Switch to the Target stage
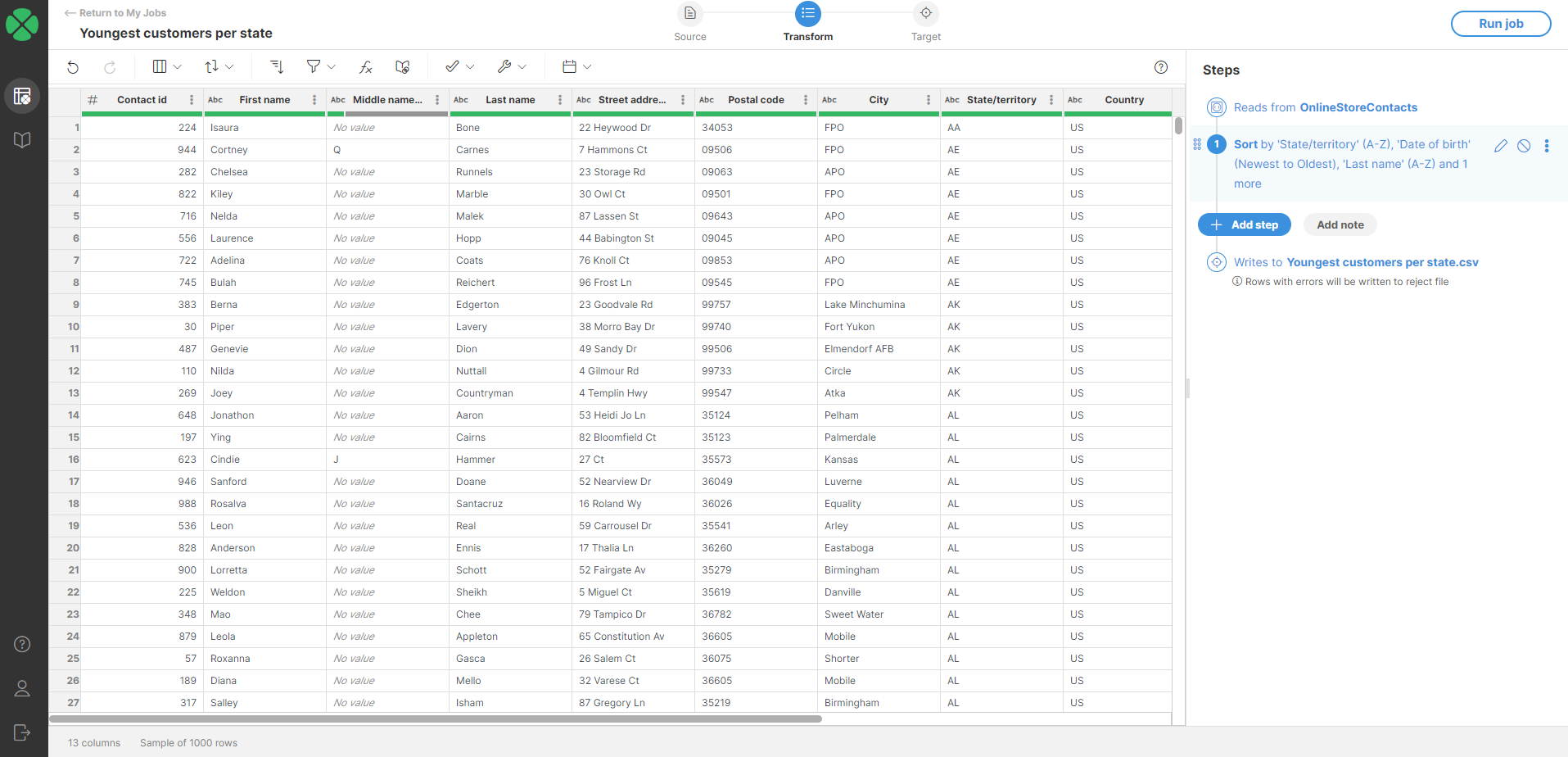Image resolution: width=1568 pixels, height=757 pixels. point(925,22)
